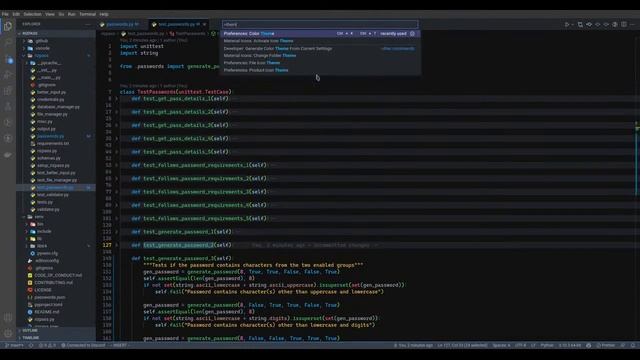Open the Help menu
This screenshot has height=360, width=640.
click(104, 14)
